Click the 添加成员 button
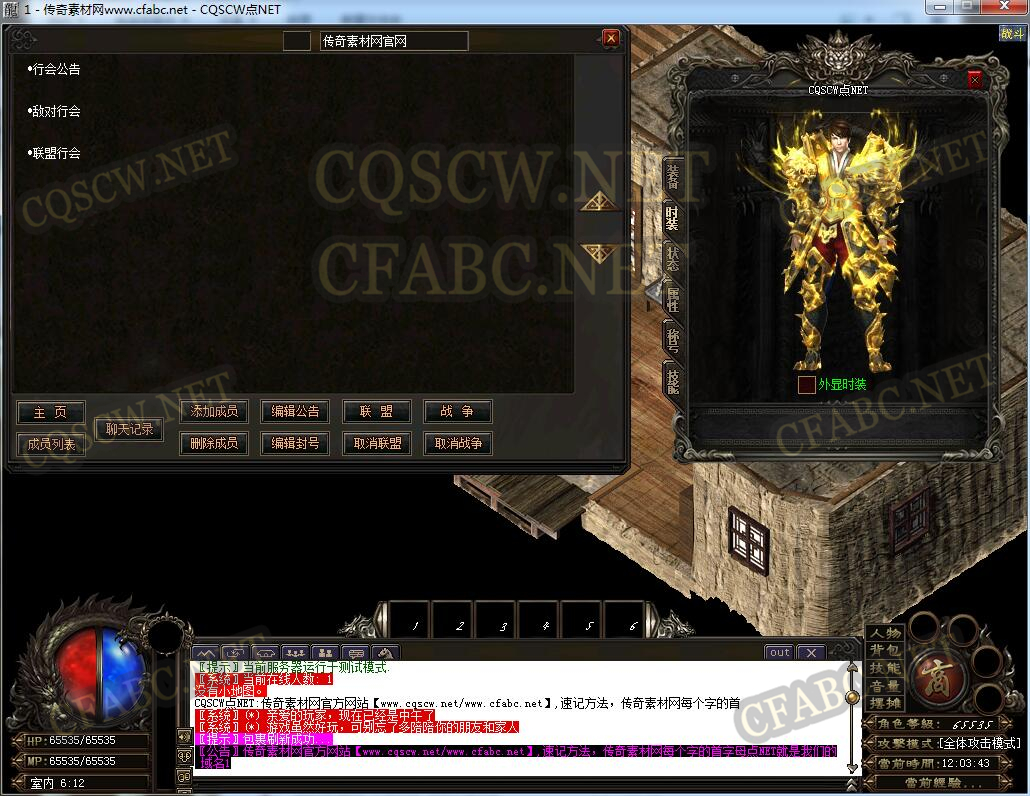 pyautogui.click(x=213, y=411)
